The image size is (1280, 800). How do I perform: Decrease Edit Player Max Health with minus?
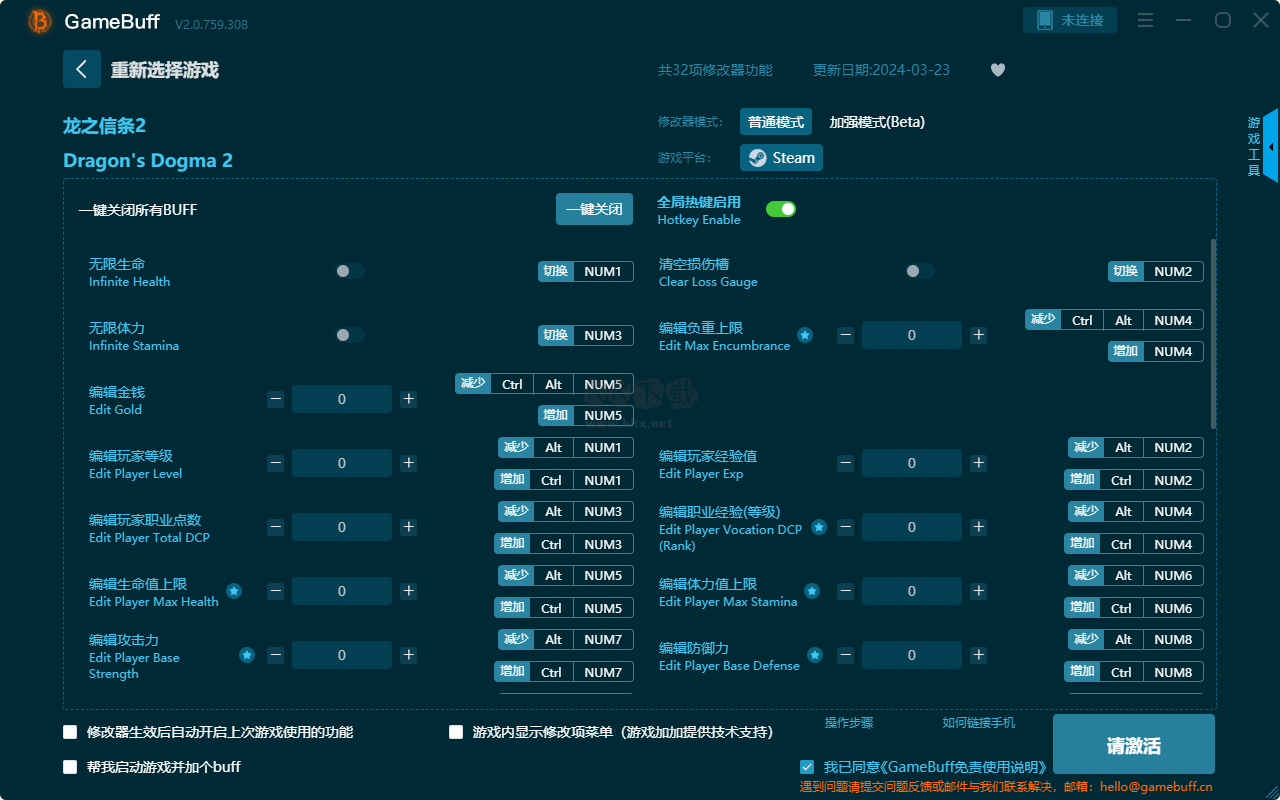[276, 591]
